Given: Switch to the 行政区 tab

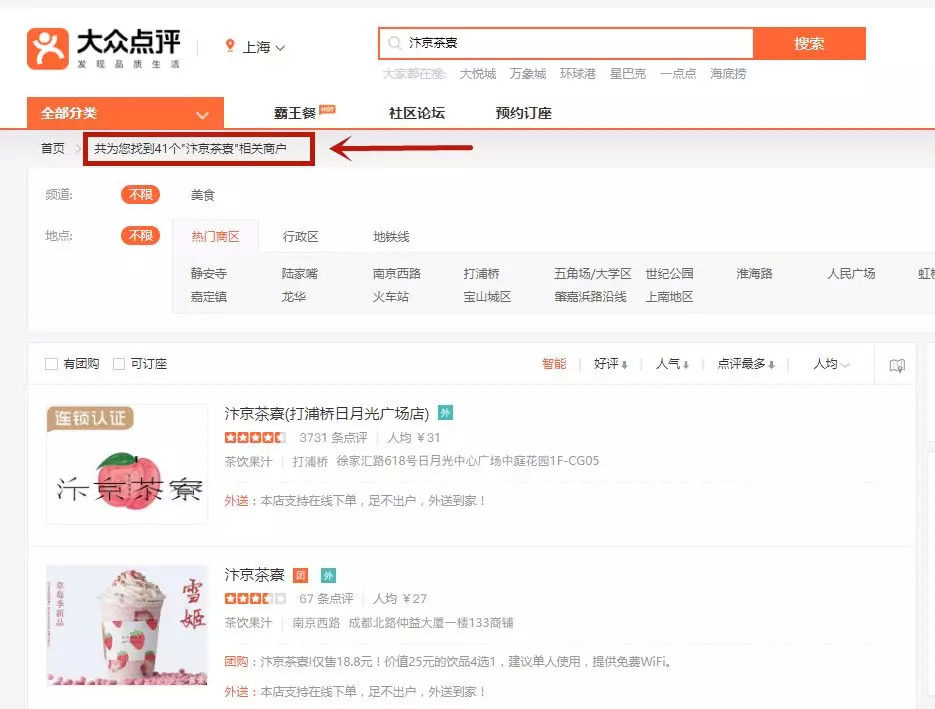Looking at the screenshot, I should pos(300,237).
